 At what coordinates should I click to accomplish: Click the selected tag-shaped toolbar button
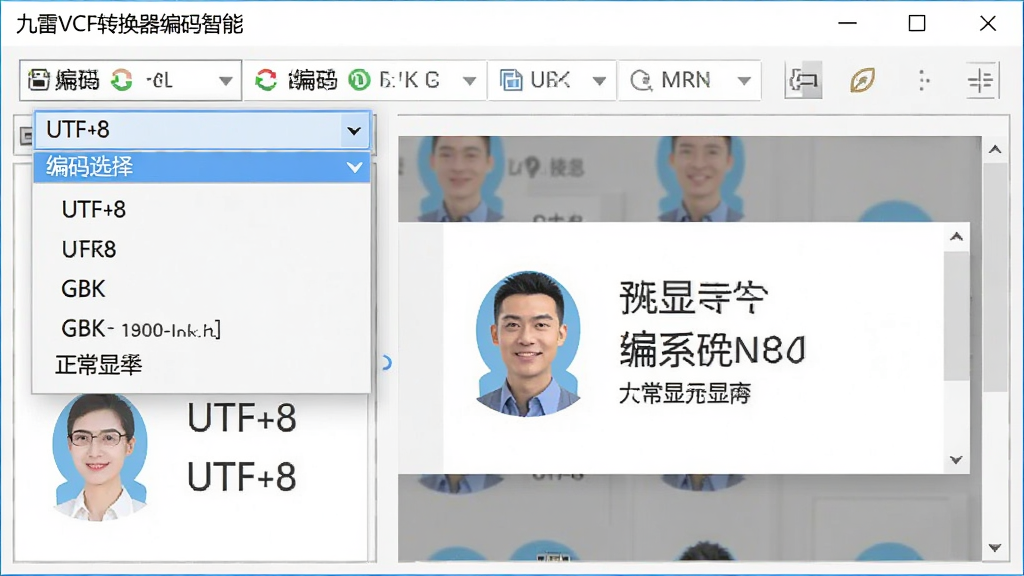(803, 80)
